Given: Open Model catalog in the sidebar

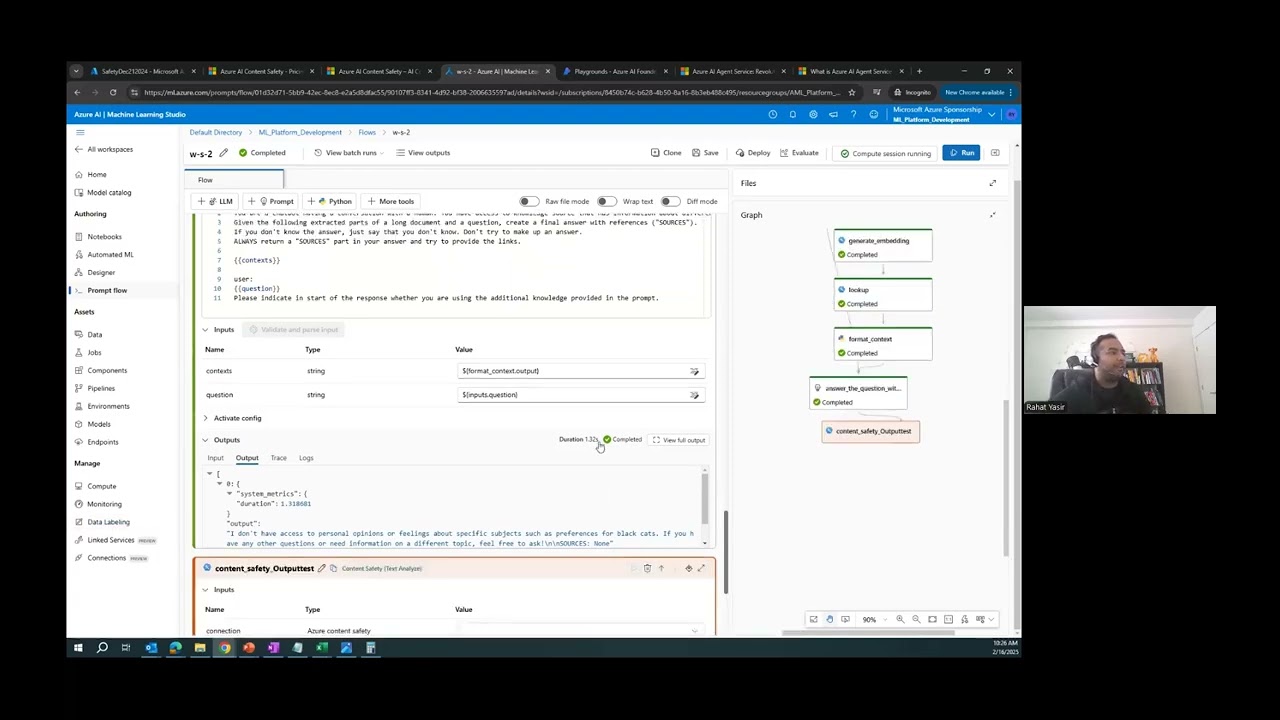Looking at the screenshot, I should (x=109, y=192).
